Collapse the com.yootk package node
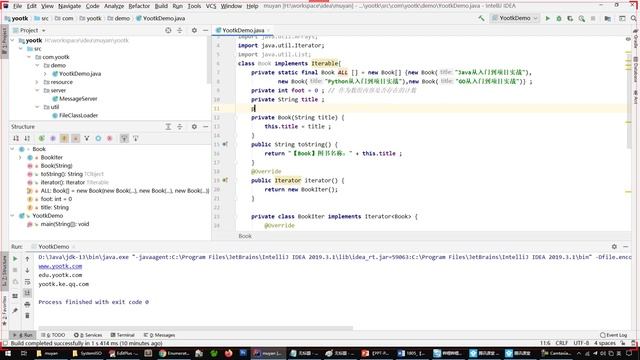640x360 pixels. (x=29, y=57)
